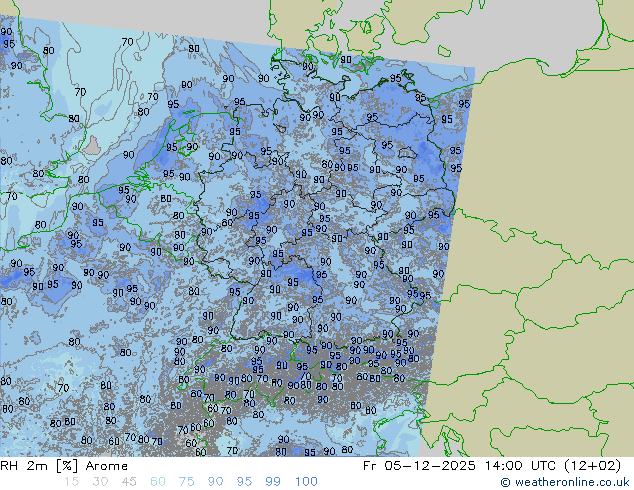
Task: Click the legend value 99 in color scale
Action: coord(273,482)
